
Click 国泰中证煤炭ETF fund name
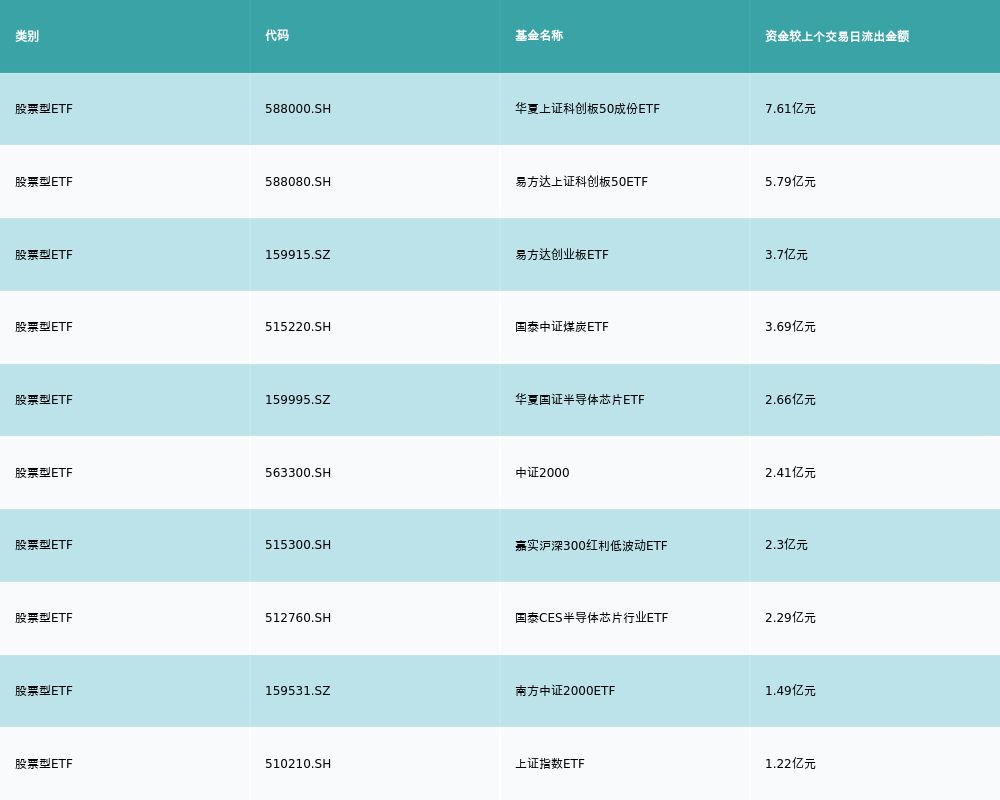(561, 327)
